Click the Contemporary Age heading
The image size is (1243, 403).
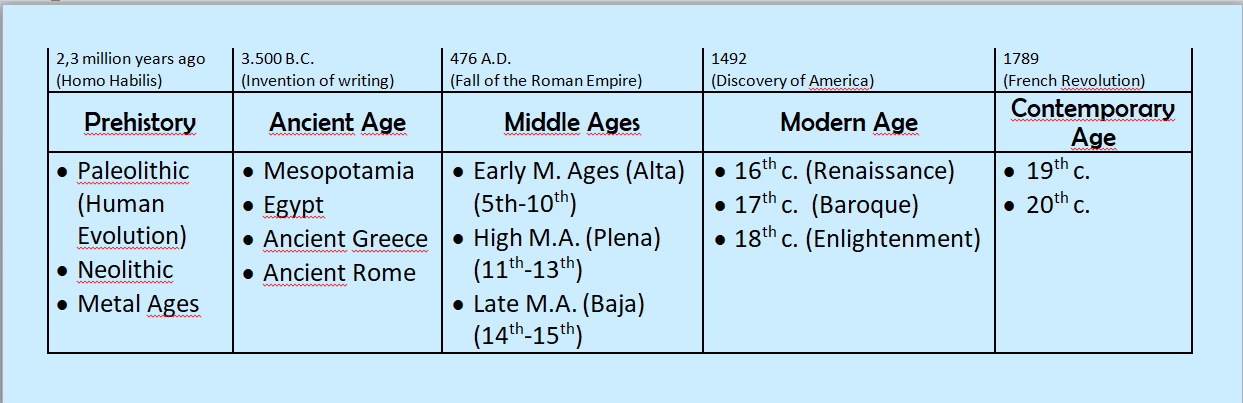click(1093, 122)
